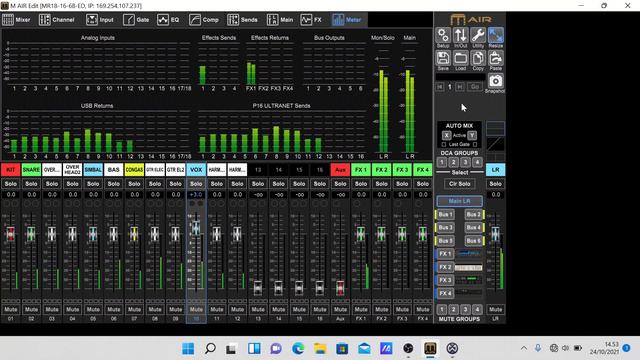The image size is (640, 360).
Task: Open Microsoft Edge from taskbar
Action: tap(298, 348)
